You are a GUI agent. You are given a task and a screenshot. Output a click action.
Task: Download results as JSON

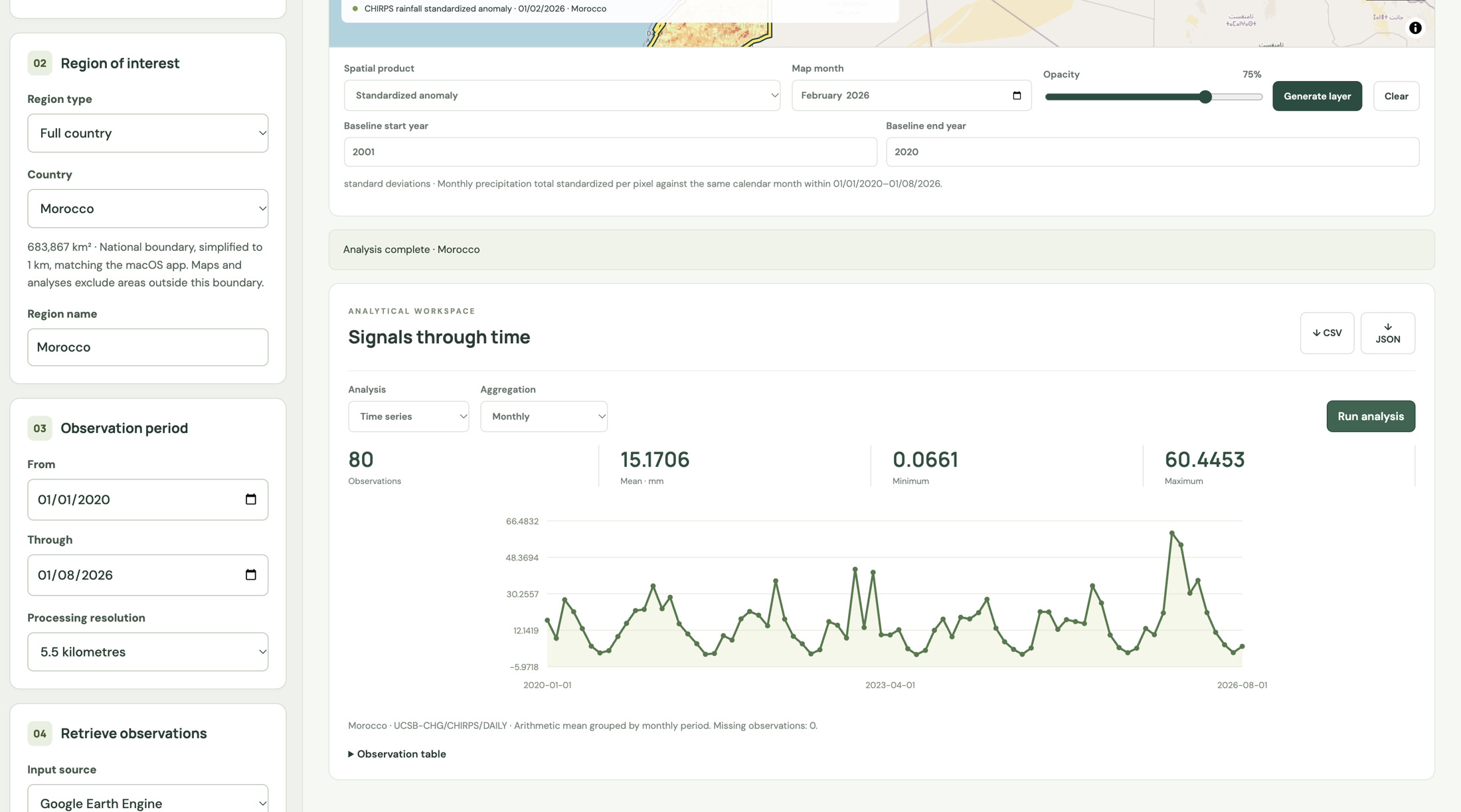pyautogui.click(x=1387, y=333)
